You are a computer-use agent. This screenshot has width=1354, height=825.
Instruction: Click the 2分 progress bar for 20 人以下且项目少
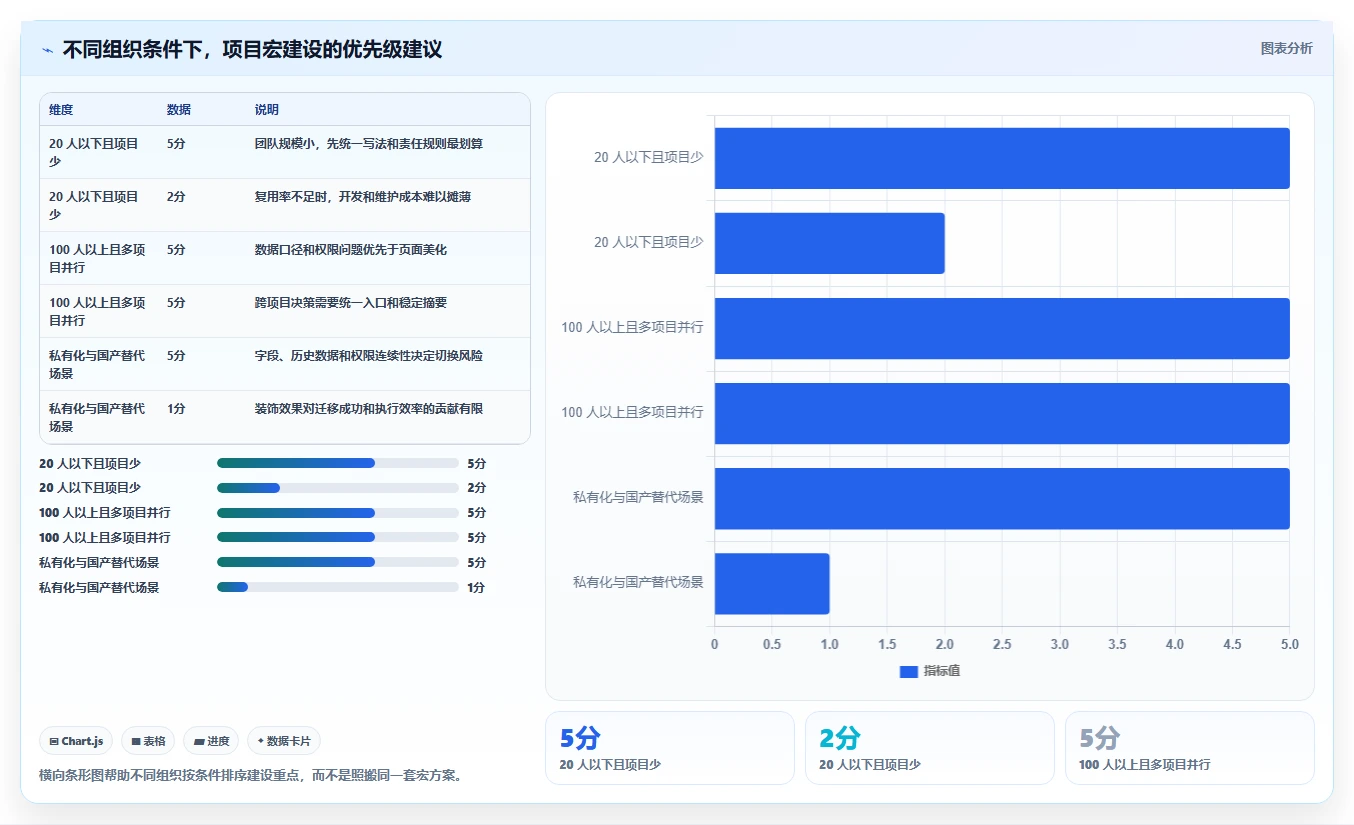(x=338, y=488)
